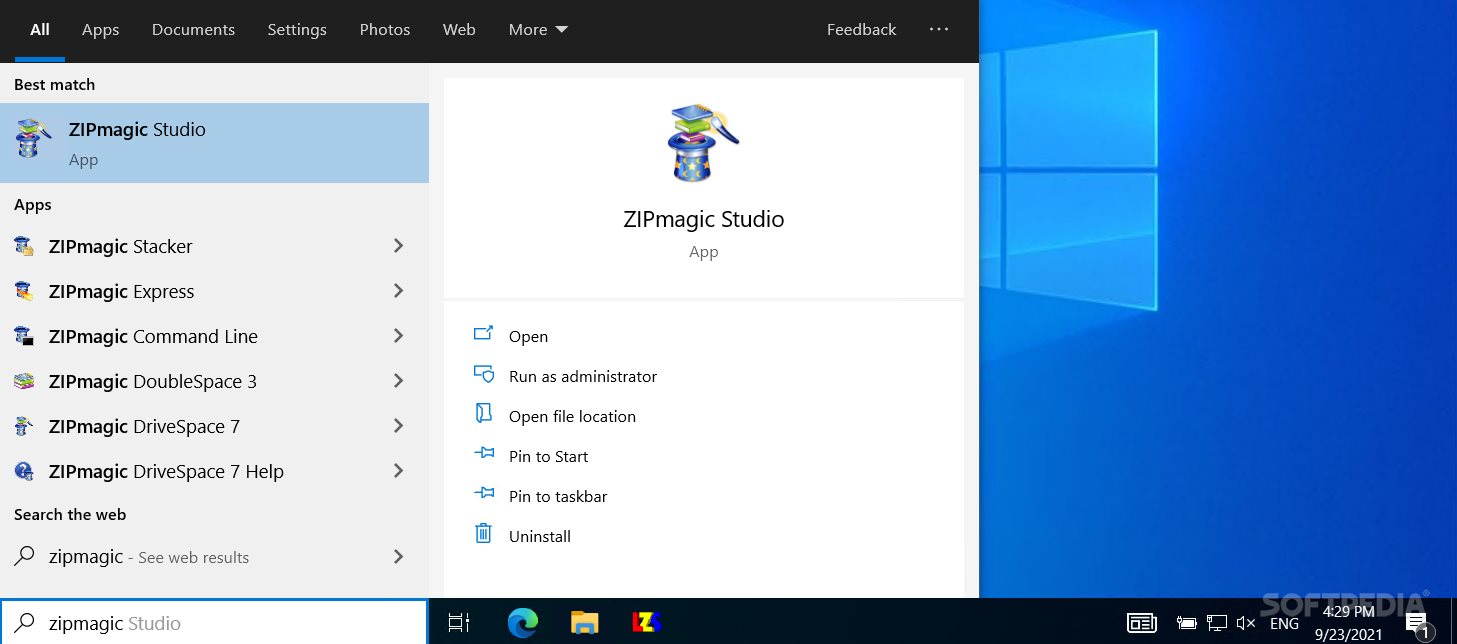This screenshot has height=644, width=1457.
Task: Choose Open for ZIPmagic Studio
Action: click(x=528, y=337)
